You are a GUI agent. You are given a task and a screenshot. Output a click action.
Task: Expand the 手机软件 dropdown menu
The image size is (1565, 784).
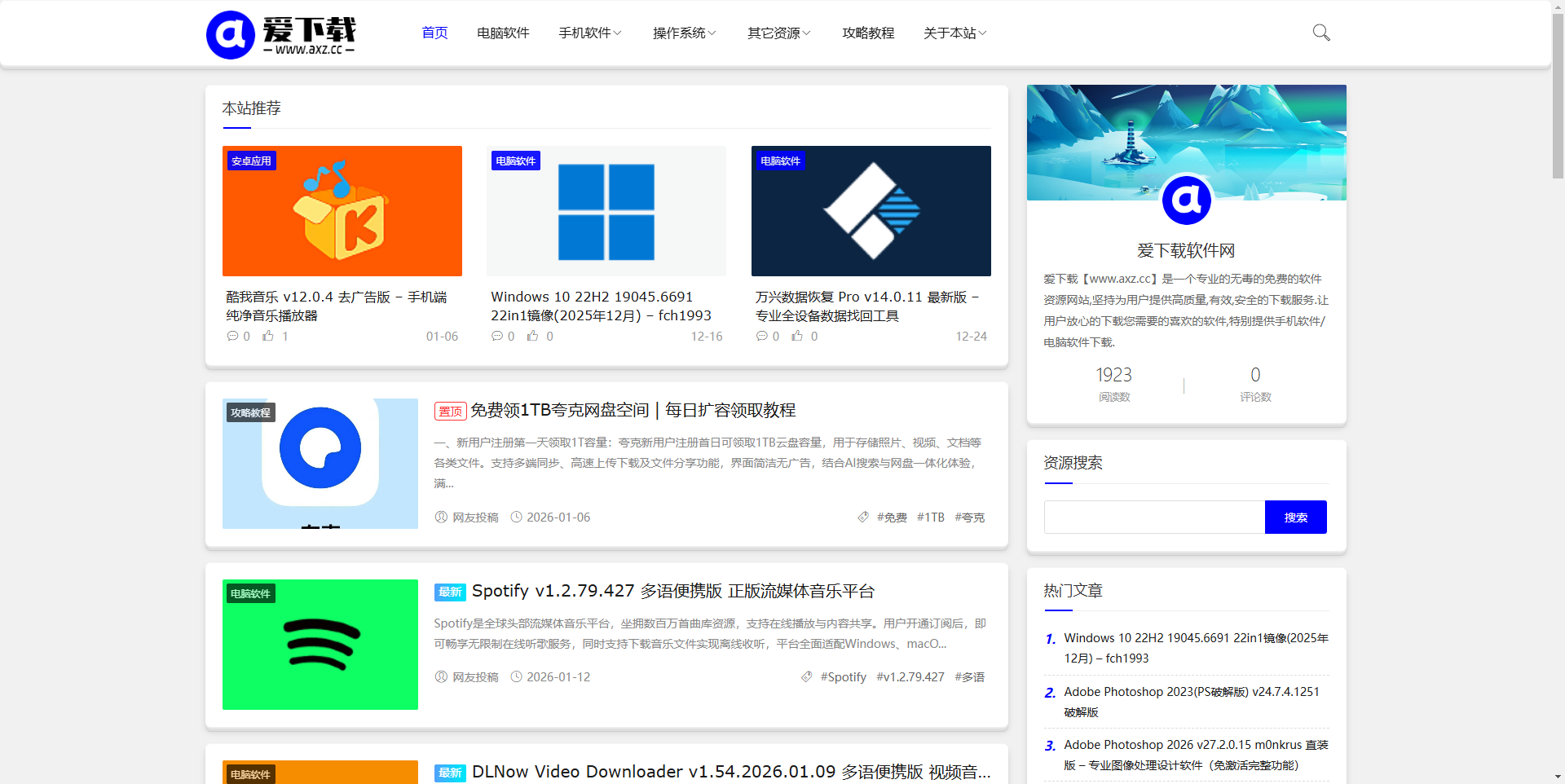click(x=590, y=33)
